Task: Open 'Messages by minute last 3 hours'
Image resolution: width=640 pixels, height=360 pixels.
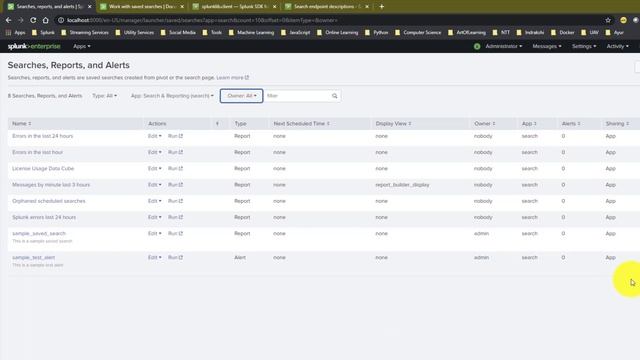Action: 51,185
